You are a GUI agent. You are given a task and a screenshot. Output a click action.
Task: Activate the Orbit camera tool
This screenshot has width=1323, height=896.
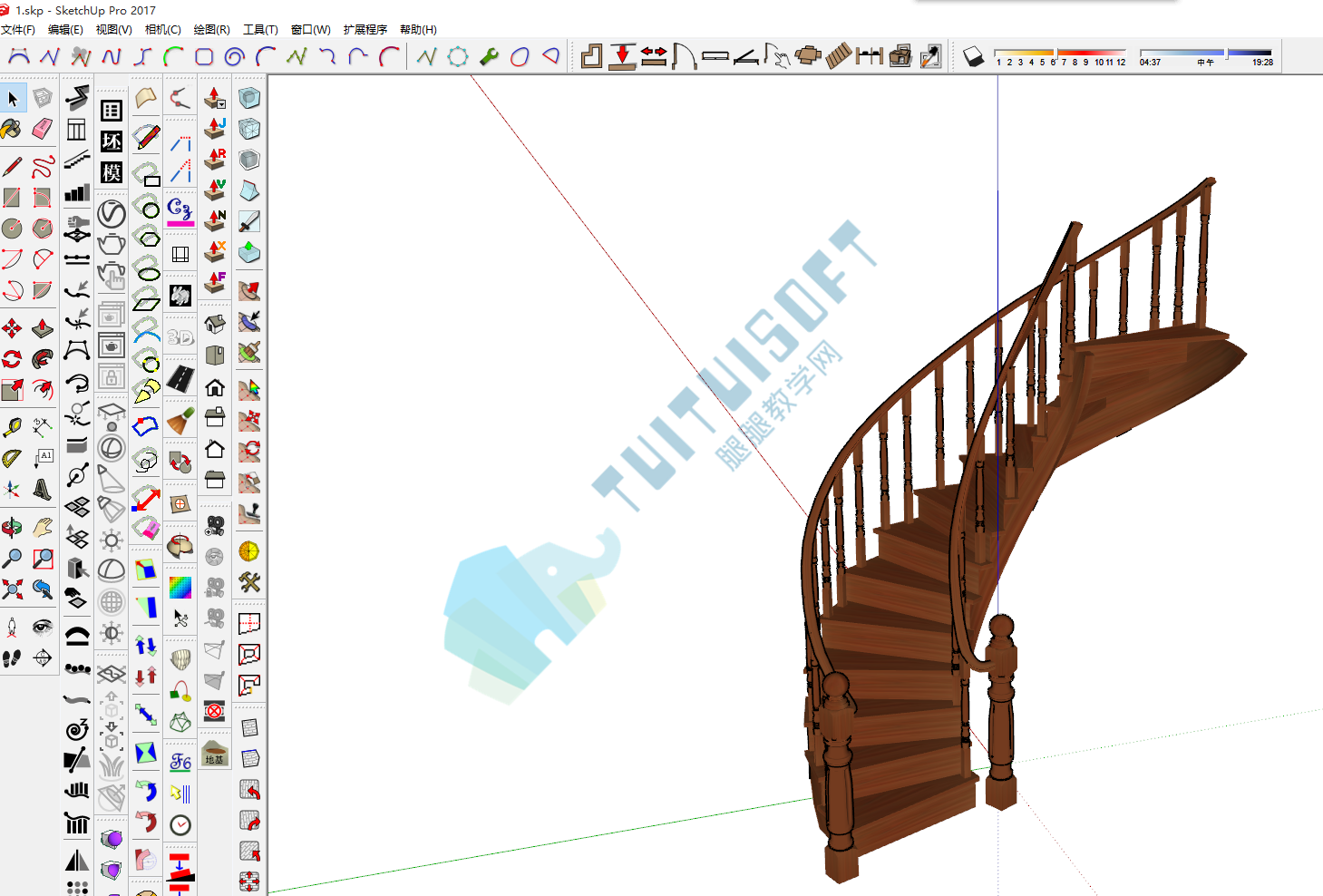(x=12, y=527)
